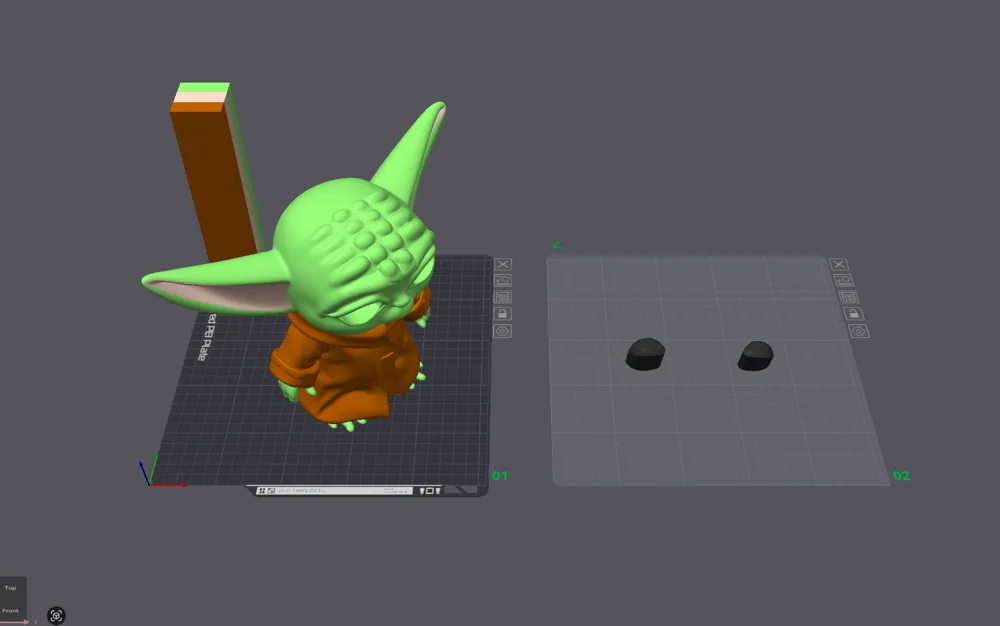The width and height of the screenshot is (1000, 626).
Task: Click the plate 01 name bar
Action: 334,490
